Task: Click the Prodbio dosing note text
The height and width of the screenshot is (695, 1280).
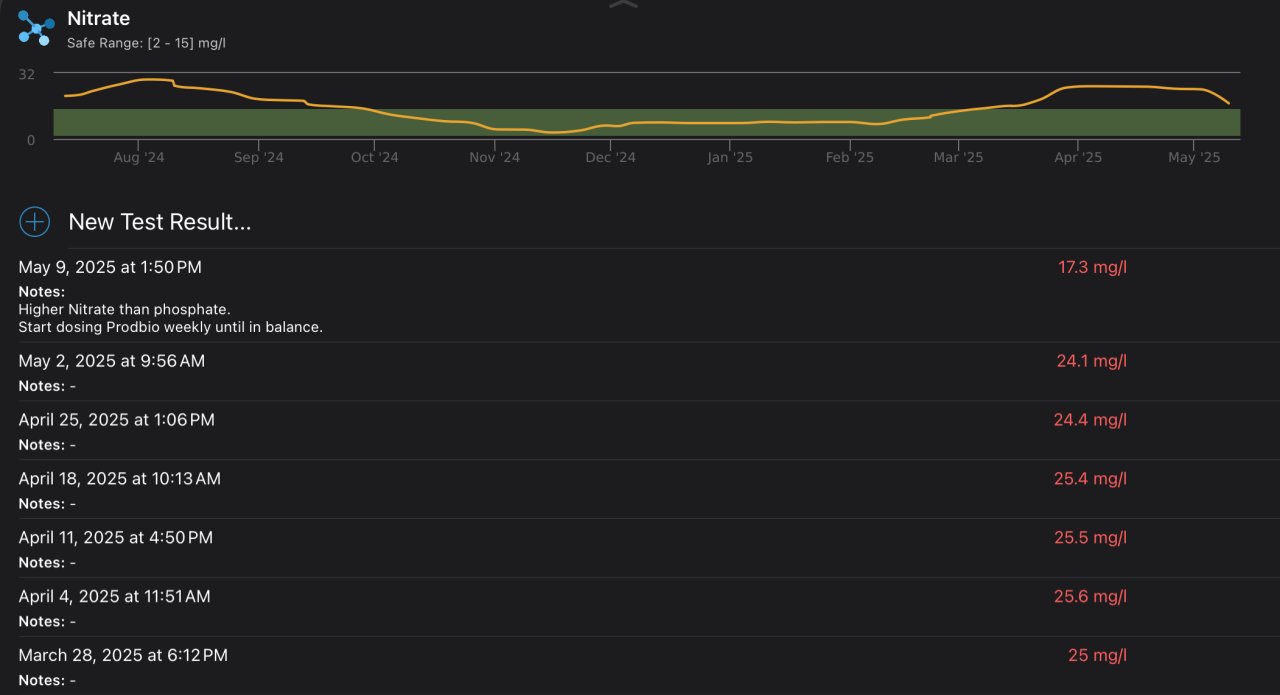Action: [170, 327]
